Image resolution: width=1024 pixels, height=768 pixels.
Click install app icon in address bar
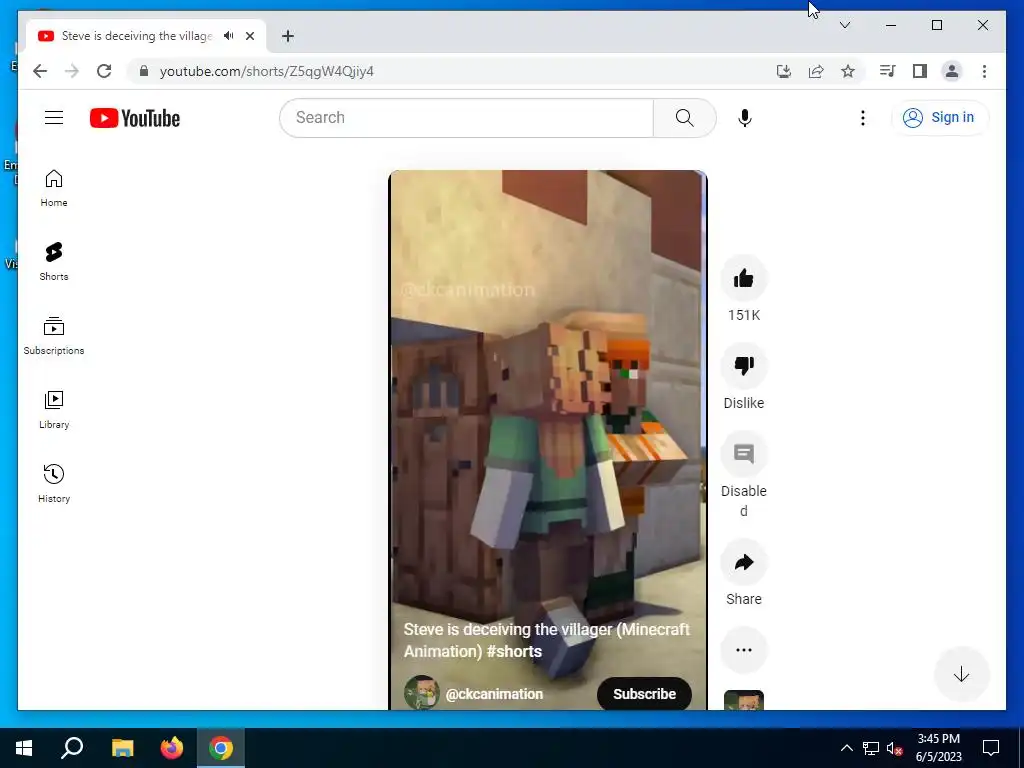[x=784, y=71]
